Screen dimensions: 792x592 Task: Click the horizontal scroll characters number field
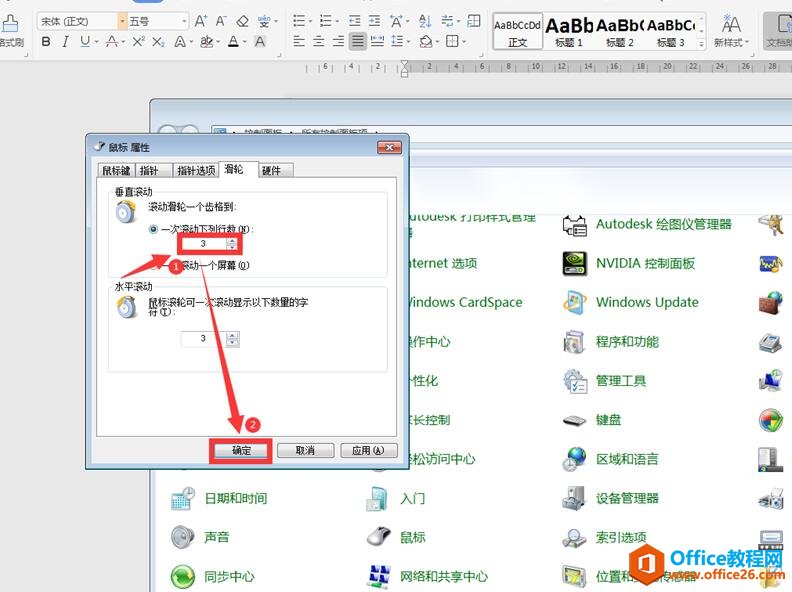204,339
